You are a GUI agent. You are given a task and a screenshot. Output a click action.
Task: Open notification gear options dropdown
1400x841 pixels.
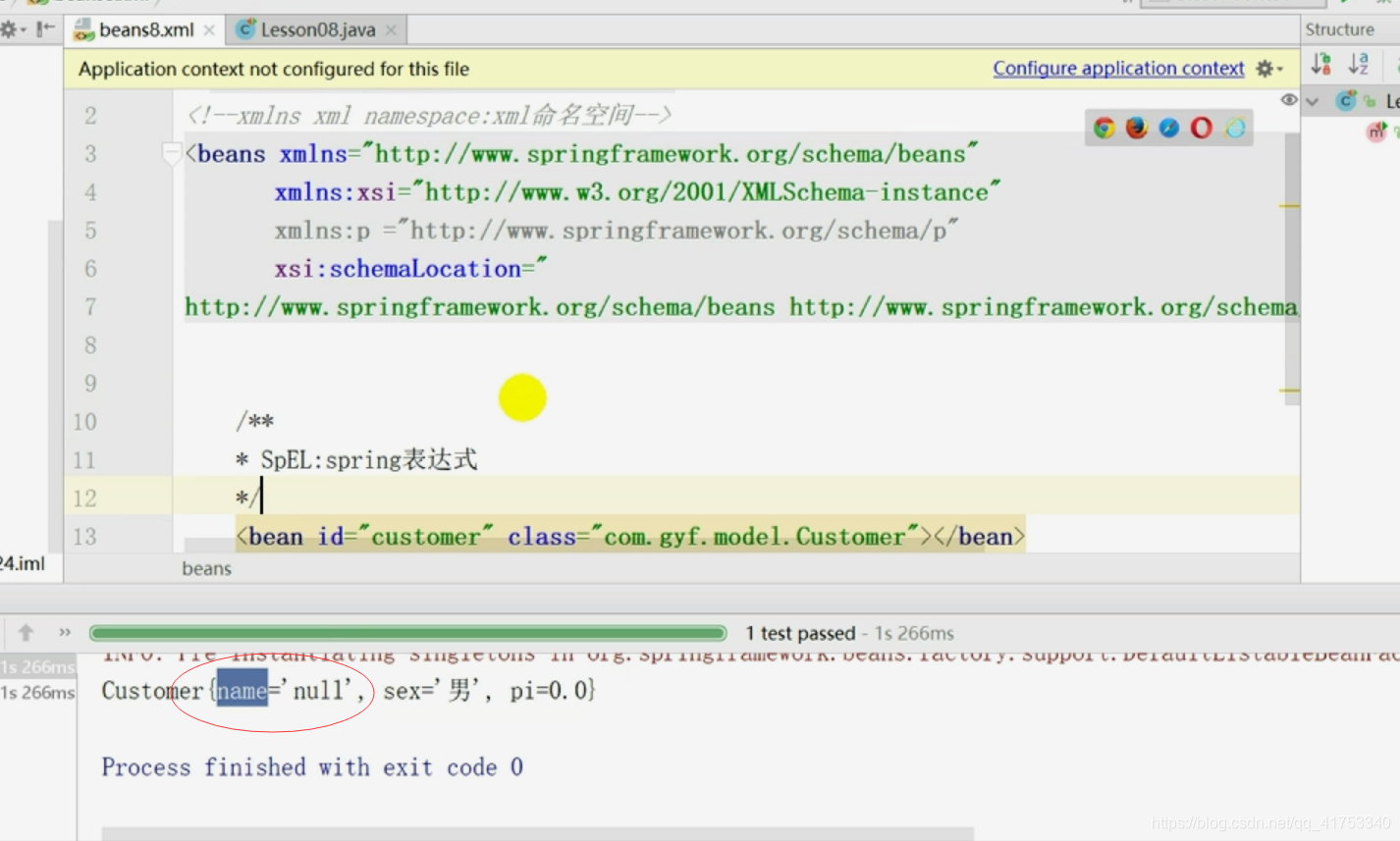click(1268, 69)
